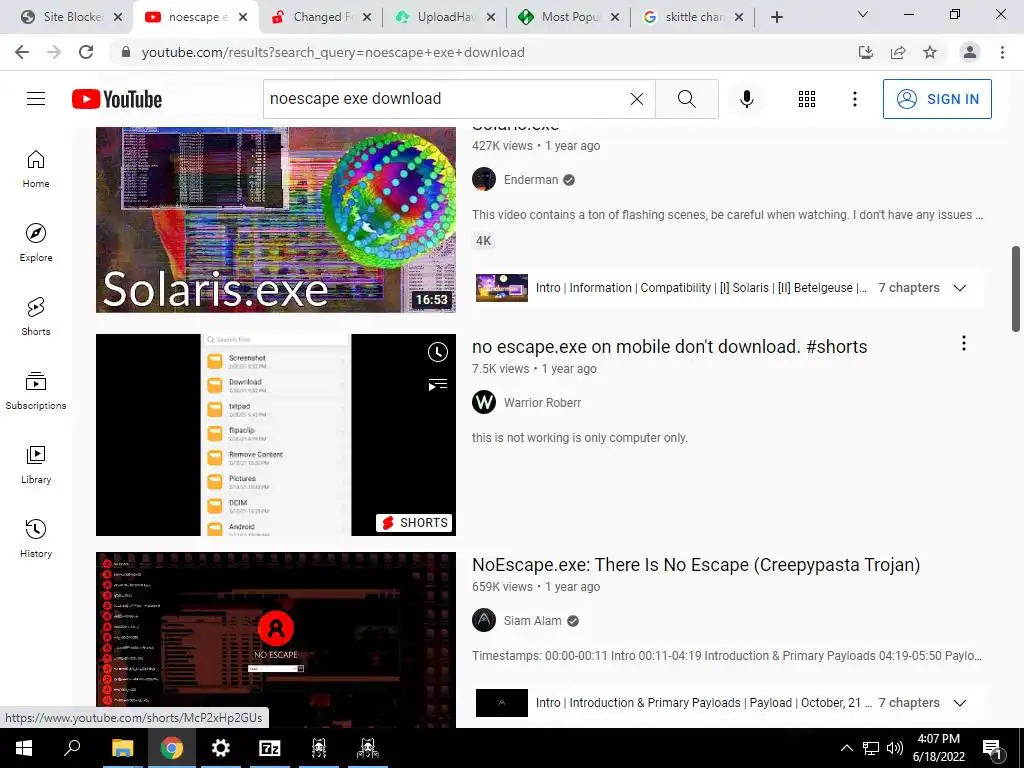The height and width of the screenshot is (768, 1024).
Task: Open Settings gear from the taskbar
Action: 221,748
